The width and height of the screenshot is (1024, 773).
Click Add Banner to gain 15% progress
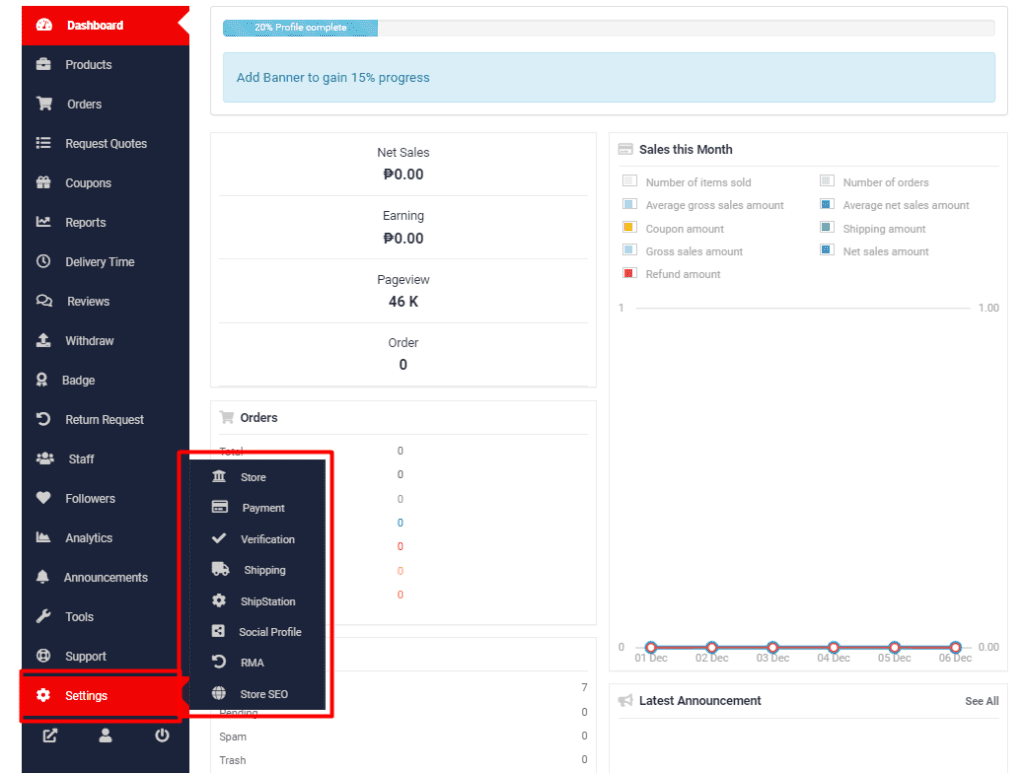coord(333,78)
